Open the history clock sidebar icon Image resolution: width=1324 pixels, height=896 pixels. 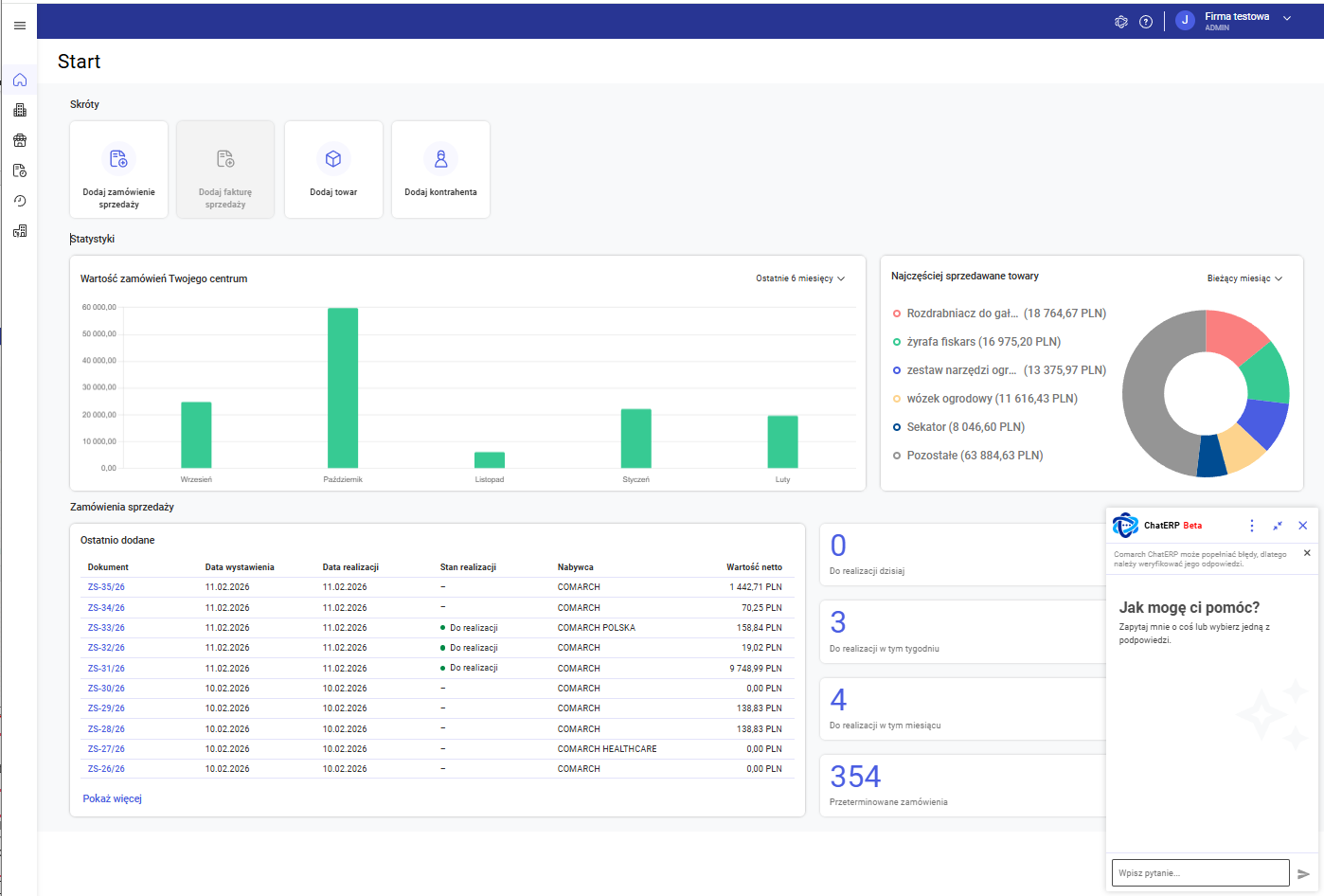click(19, 201)
